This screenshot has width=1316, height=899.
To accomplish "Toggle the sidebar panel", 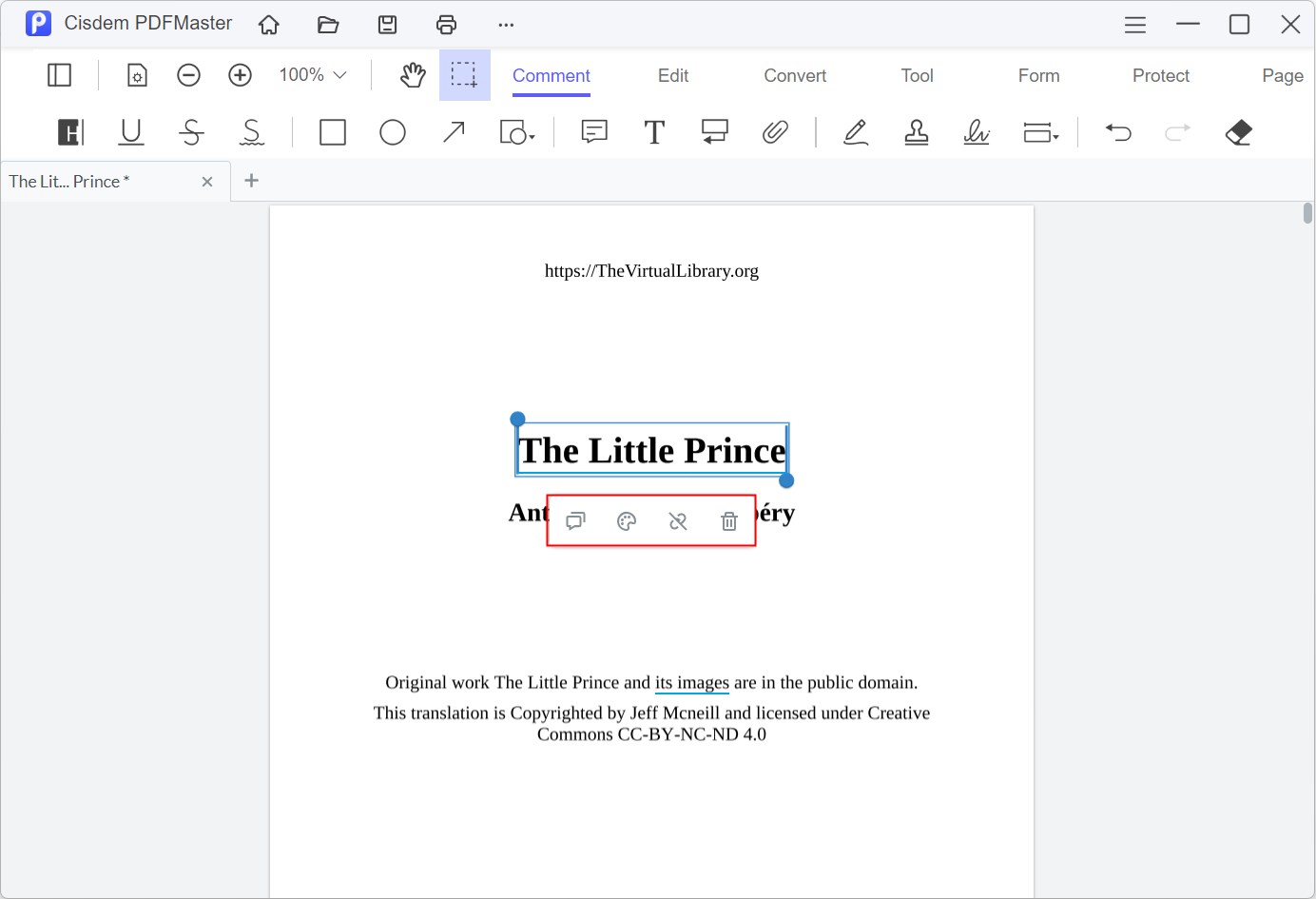I will click(x=59, y=74).
